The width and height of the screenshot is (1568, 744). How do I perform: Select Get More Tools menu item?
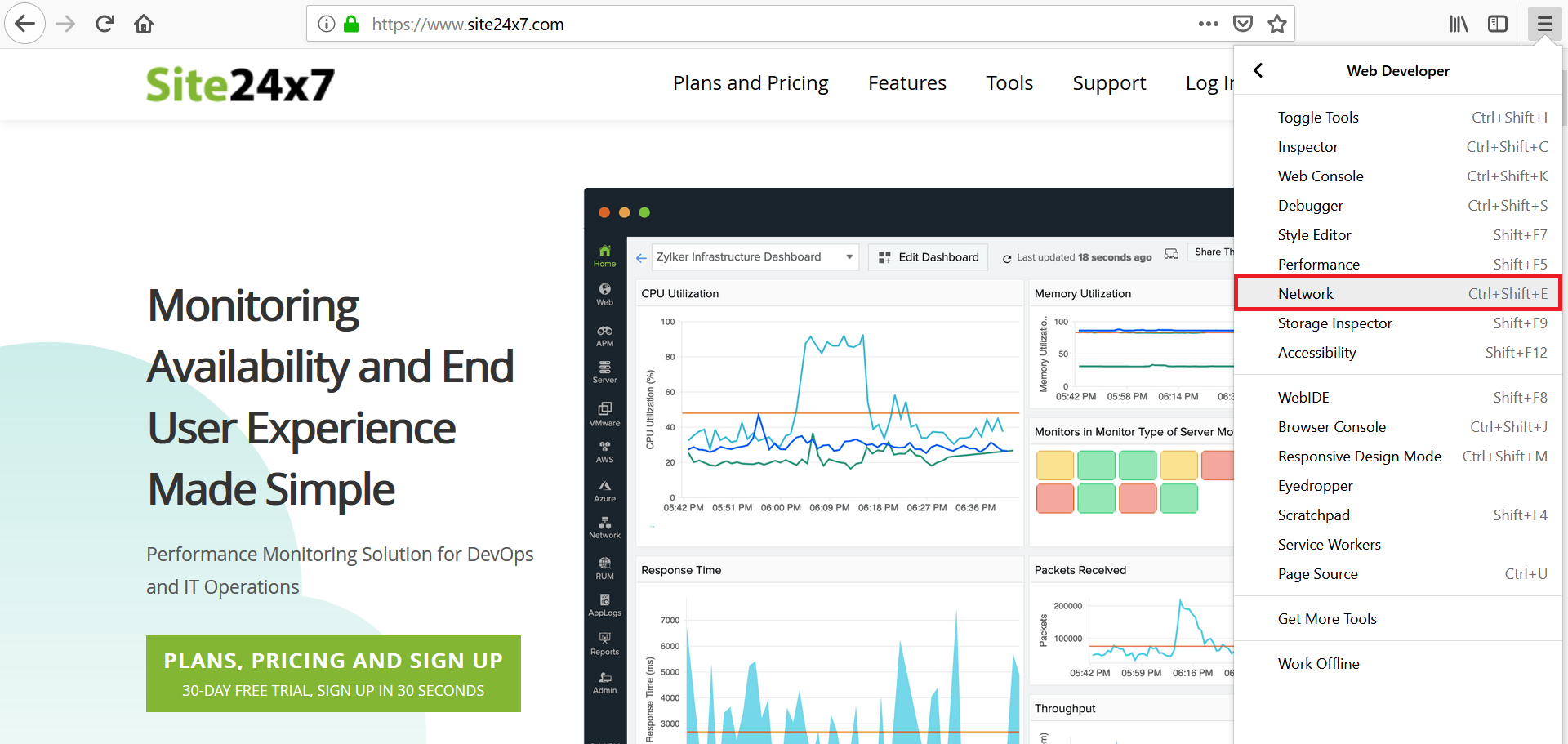coord(1398,619)
